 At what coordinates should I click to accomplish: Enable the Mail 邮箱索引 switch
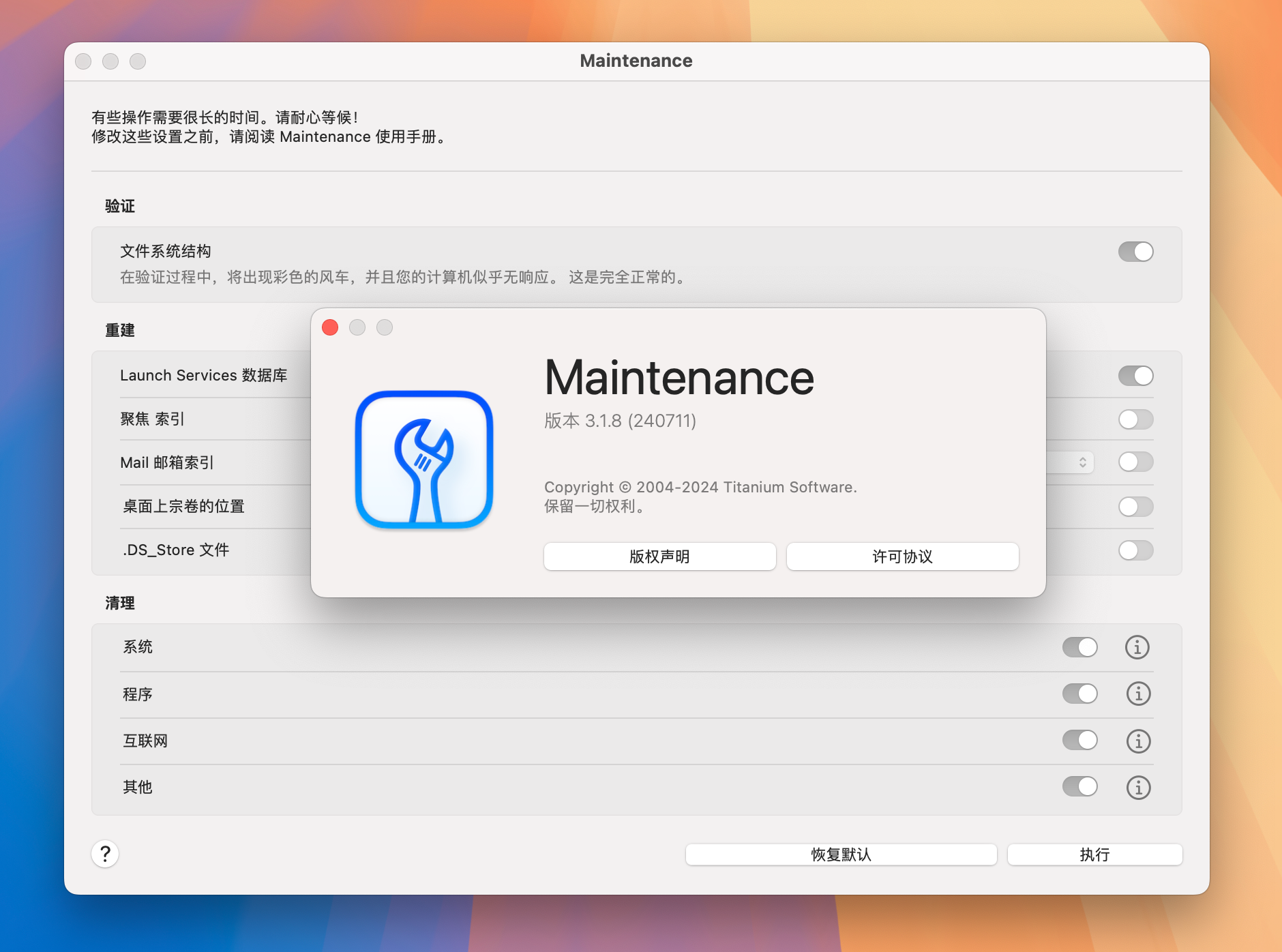[x=1136, y=462]
